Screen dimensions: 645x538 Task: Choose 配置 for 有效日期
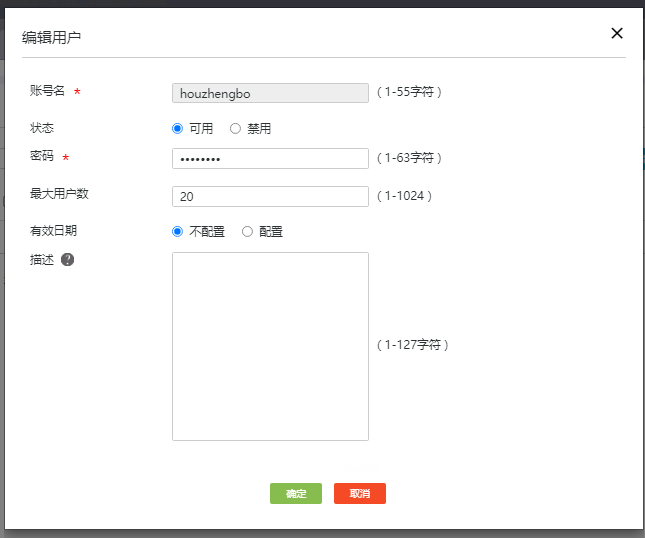click(x=247, y=231)
